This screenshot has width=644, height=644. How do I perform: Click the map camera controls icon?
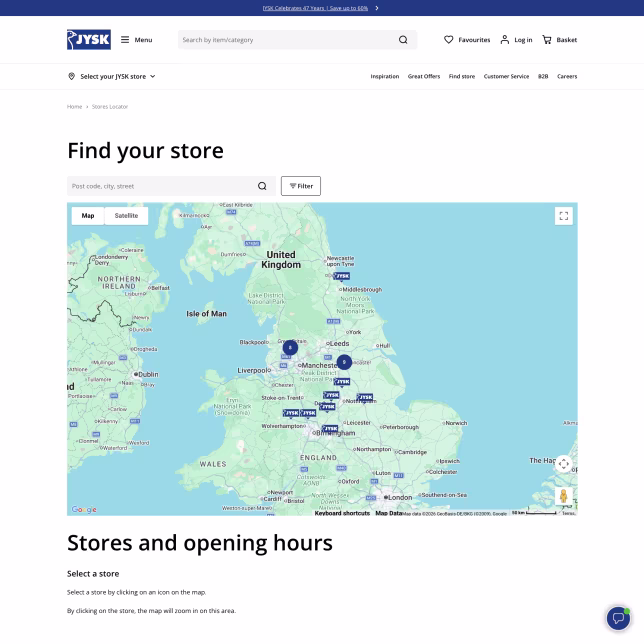point(564,464)
